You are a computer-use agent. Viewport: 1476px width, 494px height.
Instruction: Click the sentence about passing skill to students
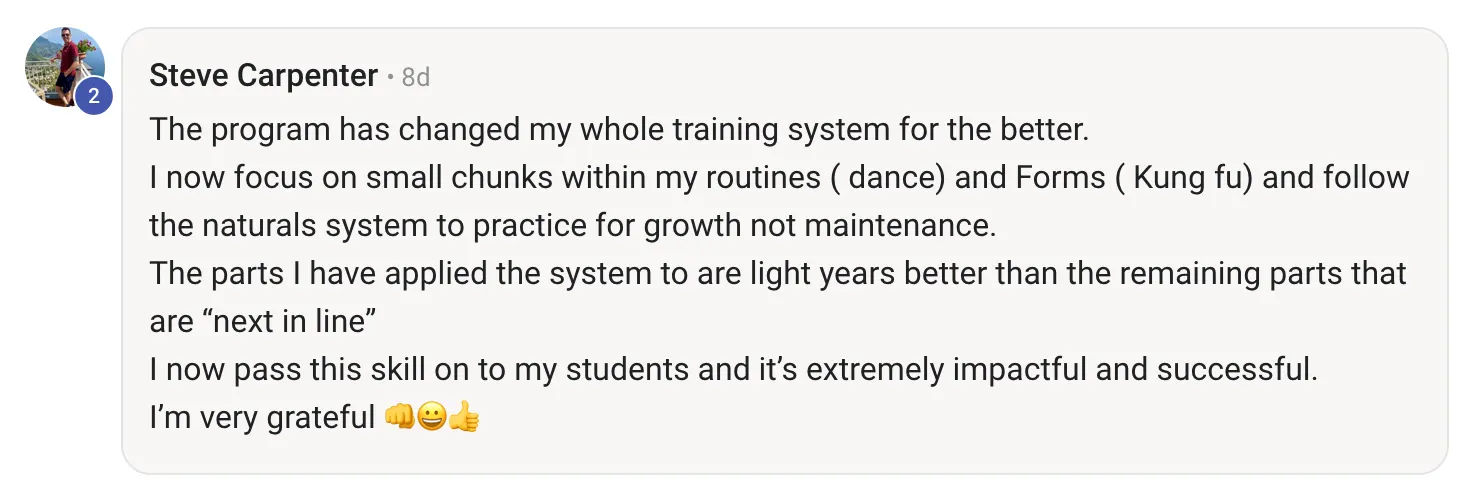point(734,369)
